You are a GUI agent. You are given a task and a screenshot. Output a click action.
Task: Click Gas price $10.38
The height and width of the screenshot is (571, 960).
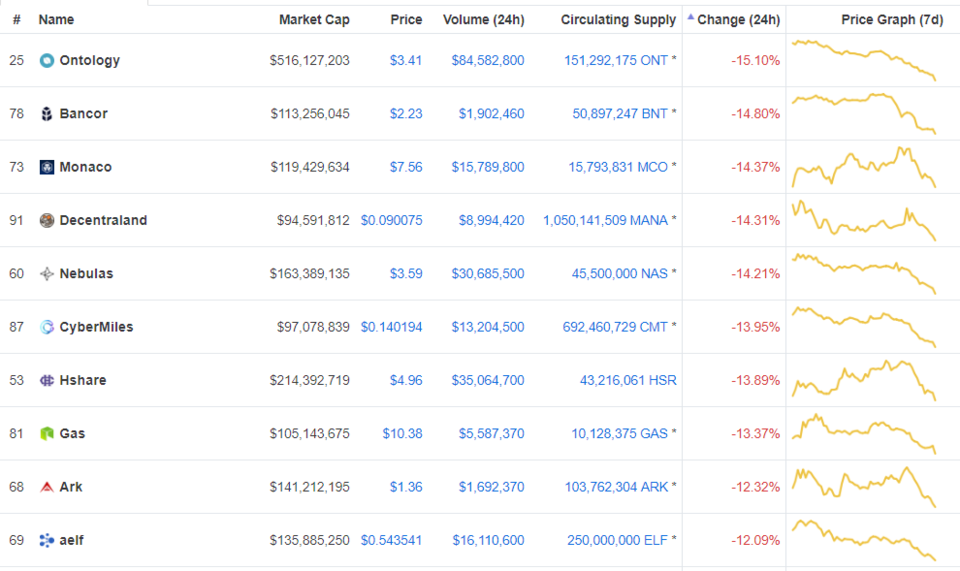point(402,433)
